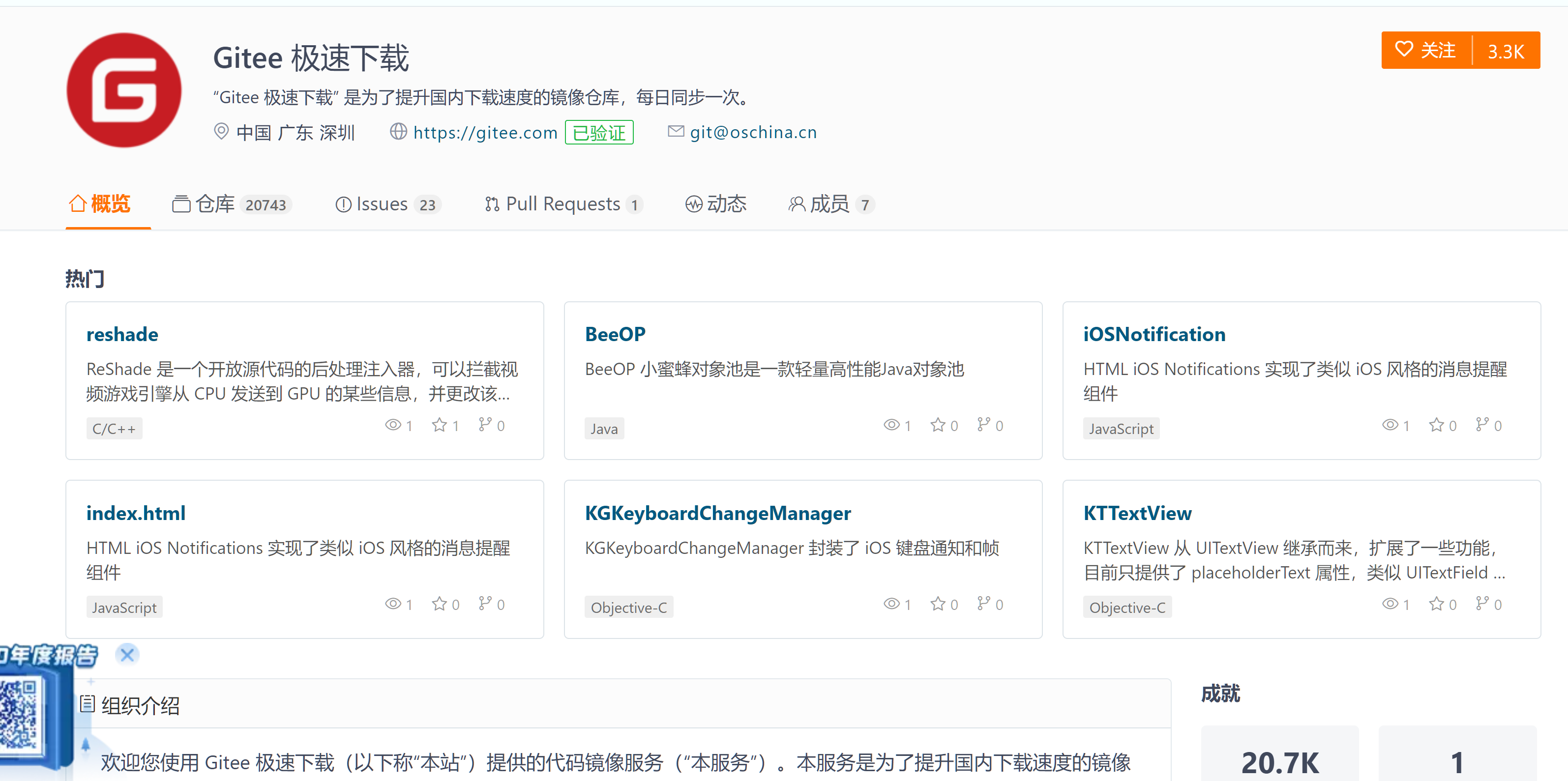Click the fork icon on BeeOP

pyautogui.click(x=983, y=425)
